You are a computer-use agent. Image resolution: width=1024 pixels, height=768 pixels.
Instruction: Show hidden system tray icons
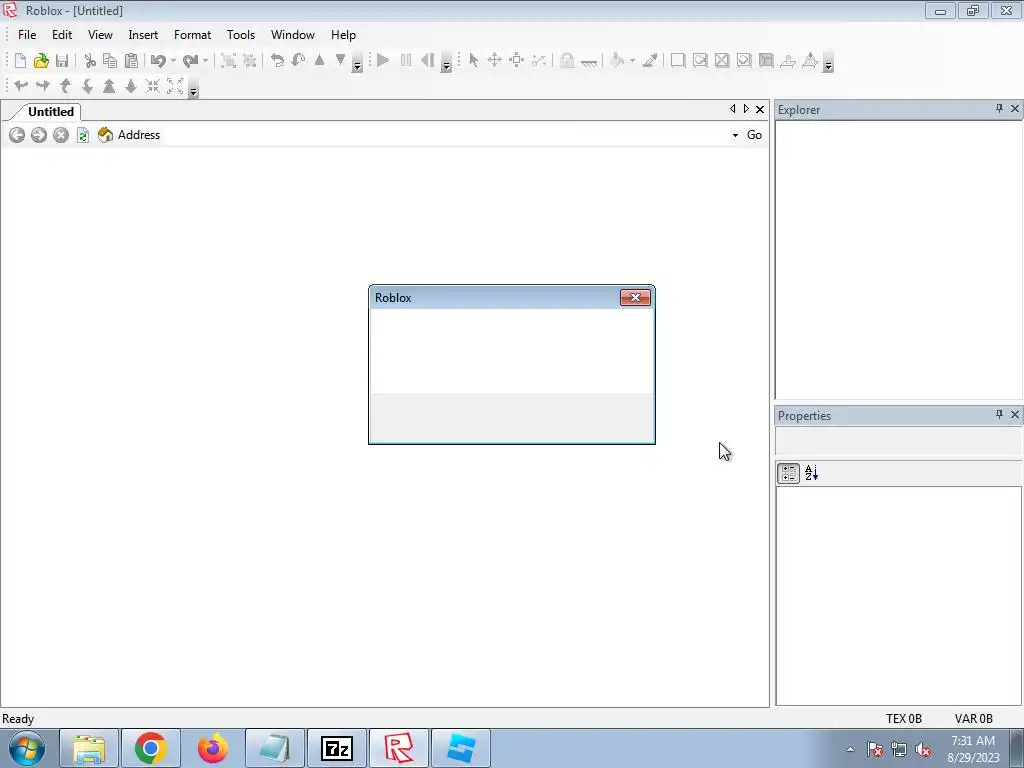coord(850,749)
